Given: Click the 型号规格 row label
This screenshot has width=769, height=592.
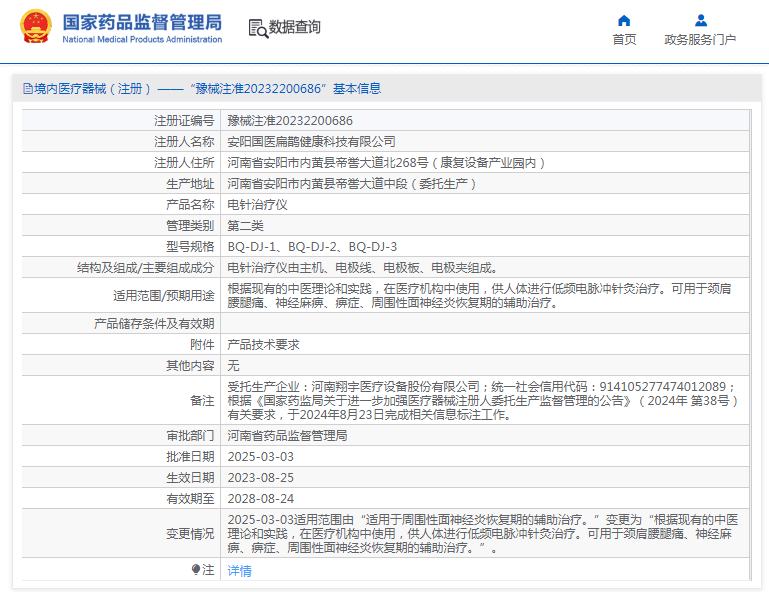Looking at the screenshot, I should click(190, 247).
